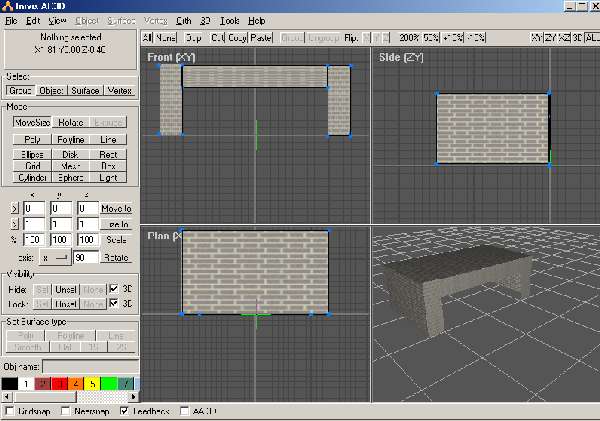The height and width of the screenshot is (421, 600).
Task: Toggle the Feedback checkbox off
Action: coord(124,411)
